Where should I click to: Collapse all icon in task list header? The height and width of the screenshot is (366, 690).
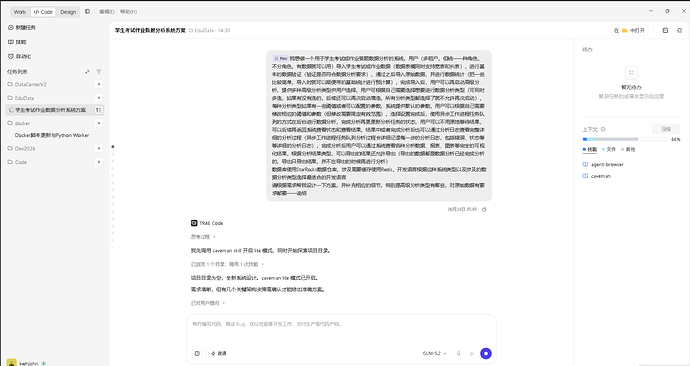point(87,72)
